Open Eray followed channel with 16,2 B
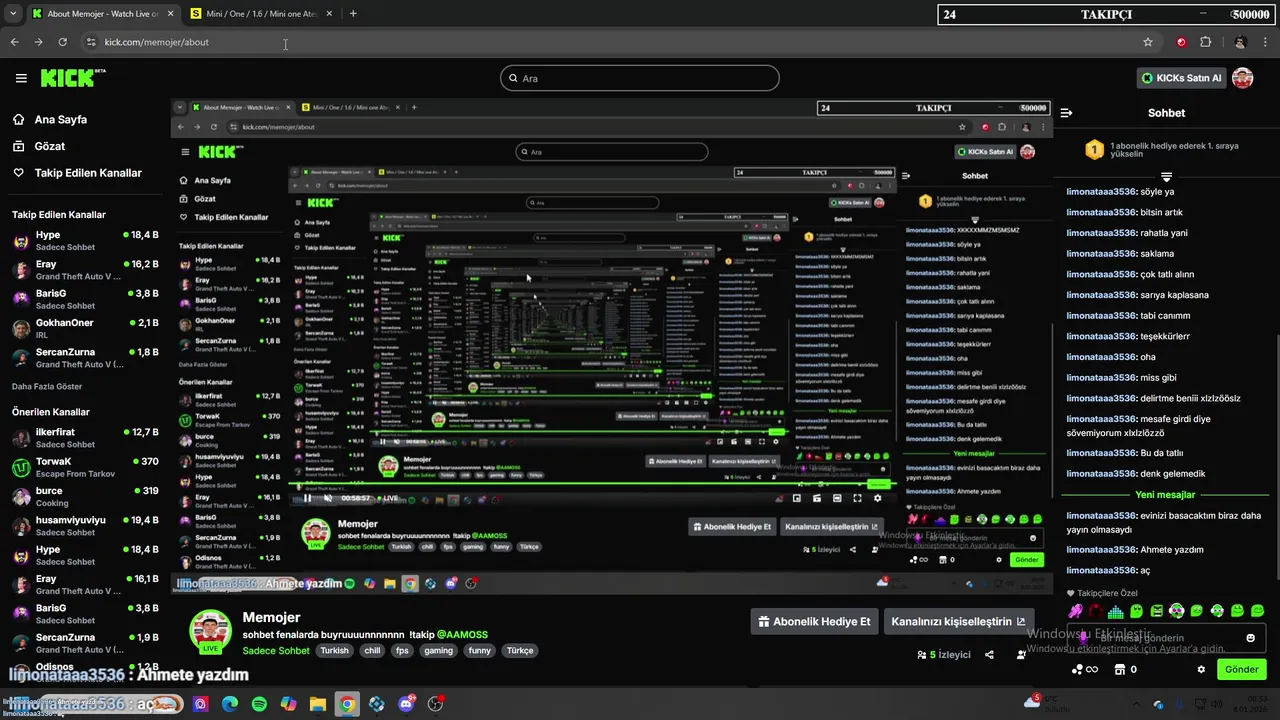 [x=85, y=270]
